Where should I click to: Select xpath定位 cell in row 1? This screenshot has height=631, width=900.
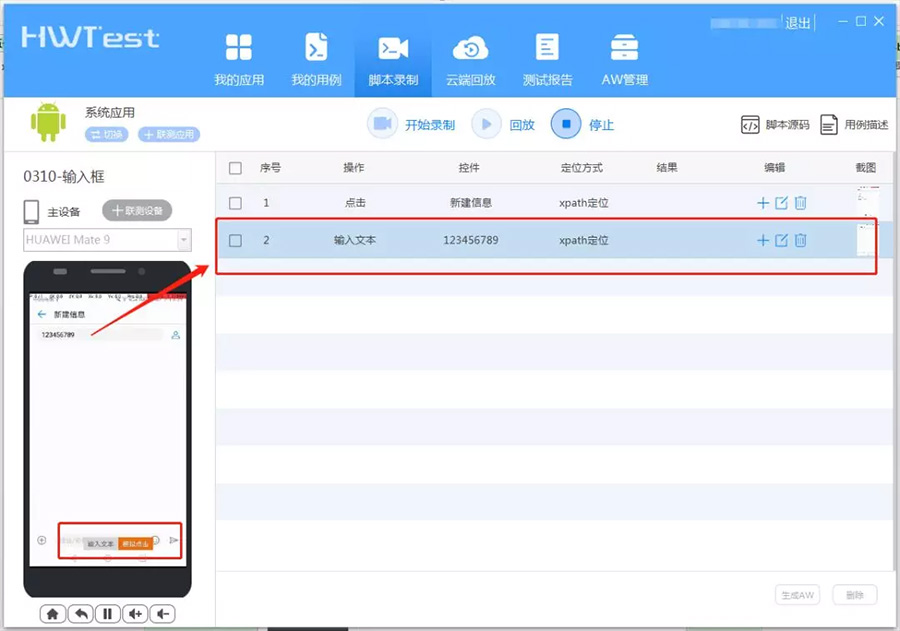point(584,203)
